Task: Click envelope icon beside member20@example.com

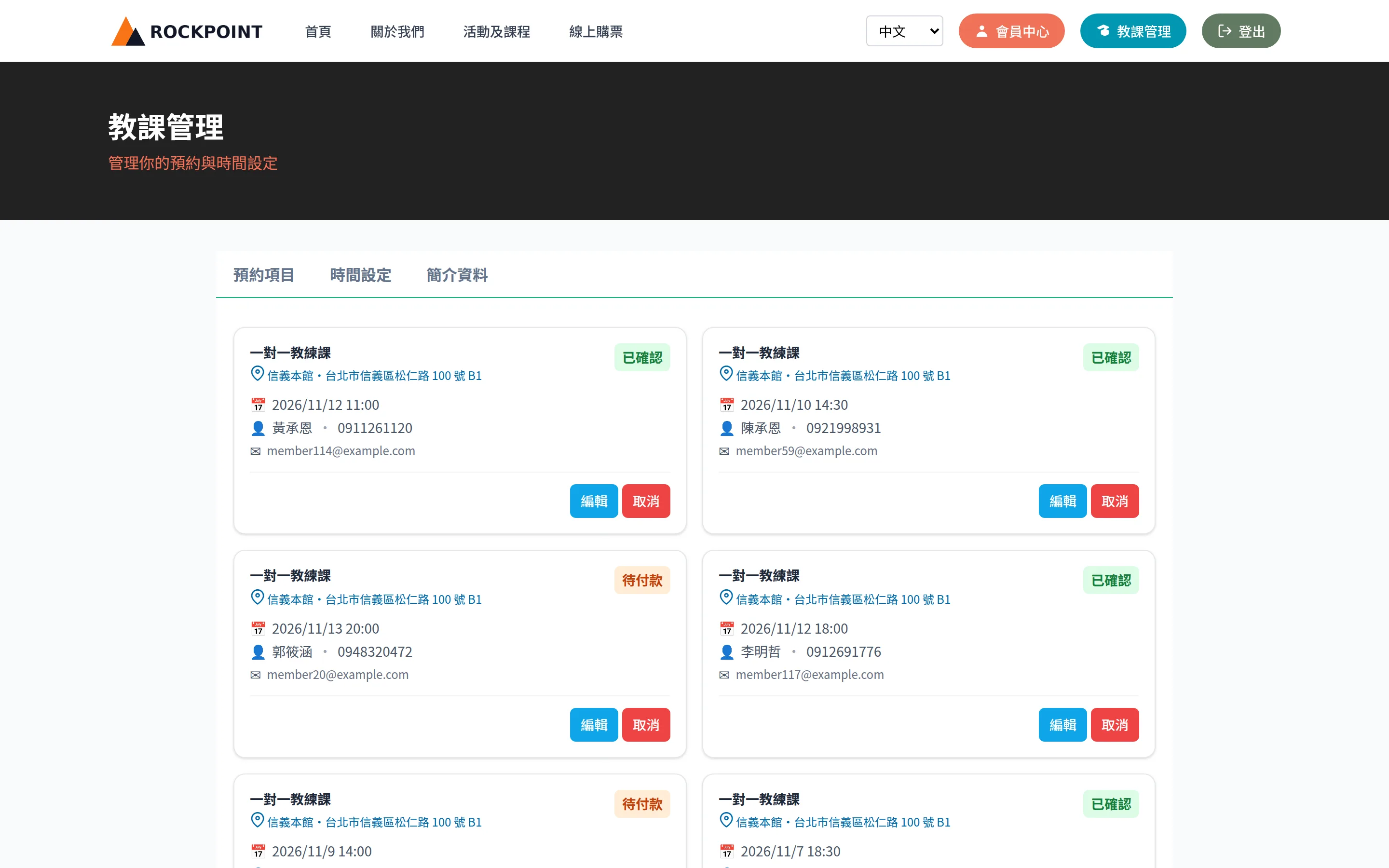Action: tap(256, 675)
